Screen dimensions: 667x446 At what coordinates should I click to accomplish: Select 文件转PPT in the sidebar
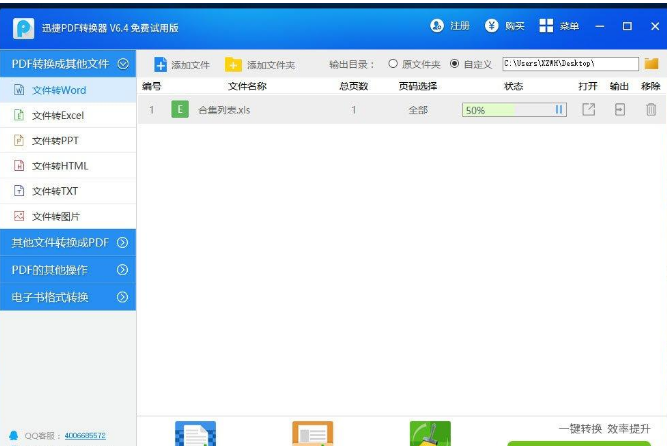[x=55, y=141]
